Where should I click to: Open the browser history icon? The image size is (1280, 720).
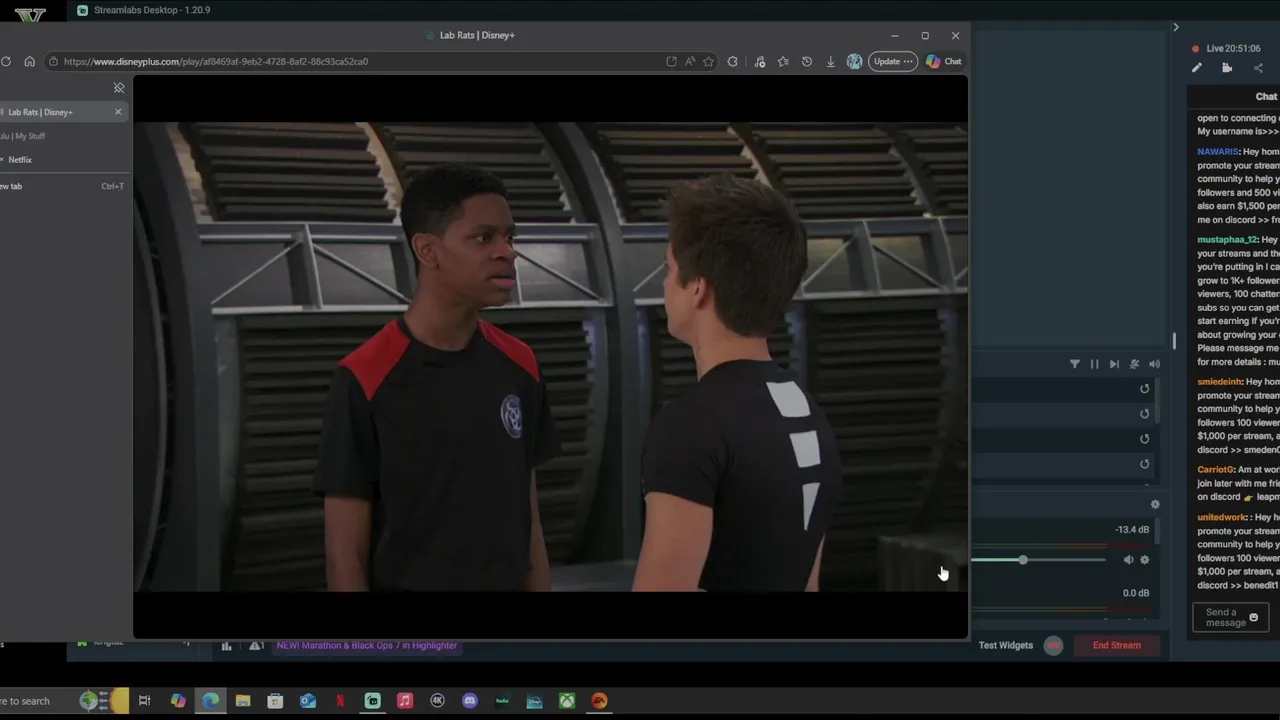(807, 61)
